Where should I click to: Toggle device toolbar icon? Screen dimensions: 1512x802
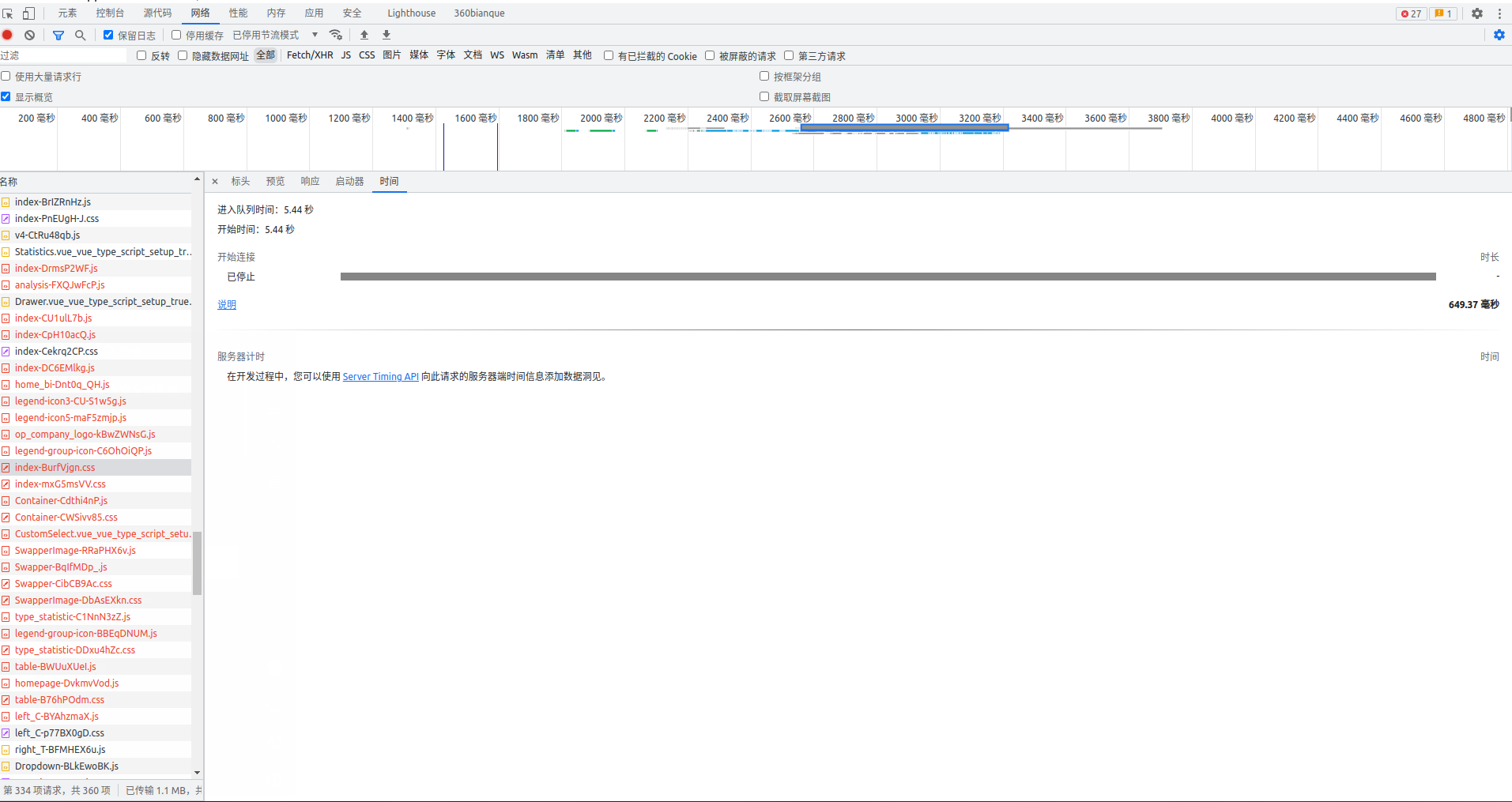pyautogui.click(x=28, y=13)
